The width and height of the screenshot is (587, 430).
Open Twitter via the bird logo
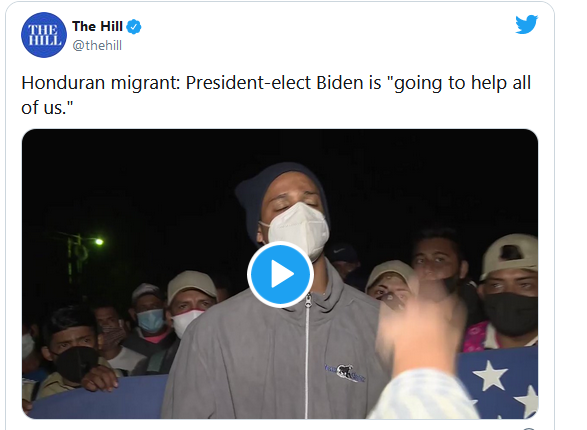pyautogui.click(x=526, y=25)
